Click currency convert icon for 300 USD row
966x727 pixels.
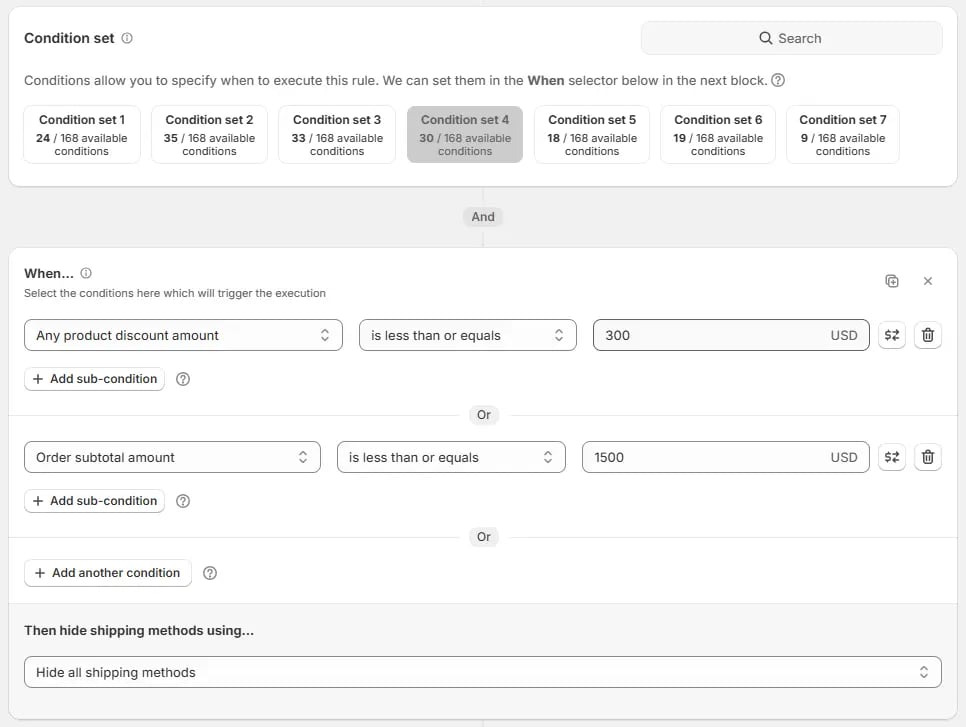[891, 335]
